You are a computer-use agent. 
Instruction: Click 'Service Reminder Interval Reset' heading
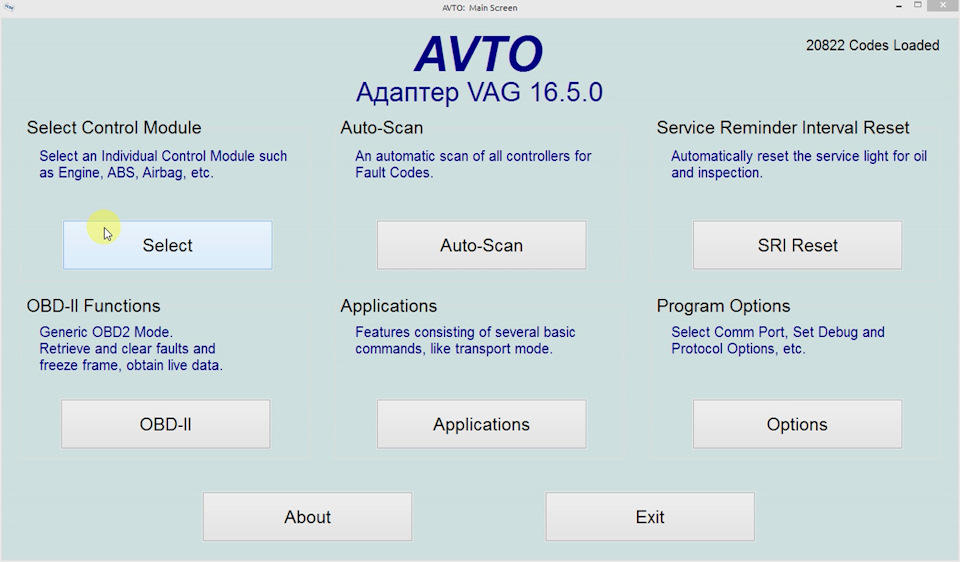tap(783, 127)
